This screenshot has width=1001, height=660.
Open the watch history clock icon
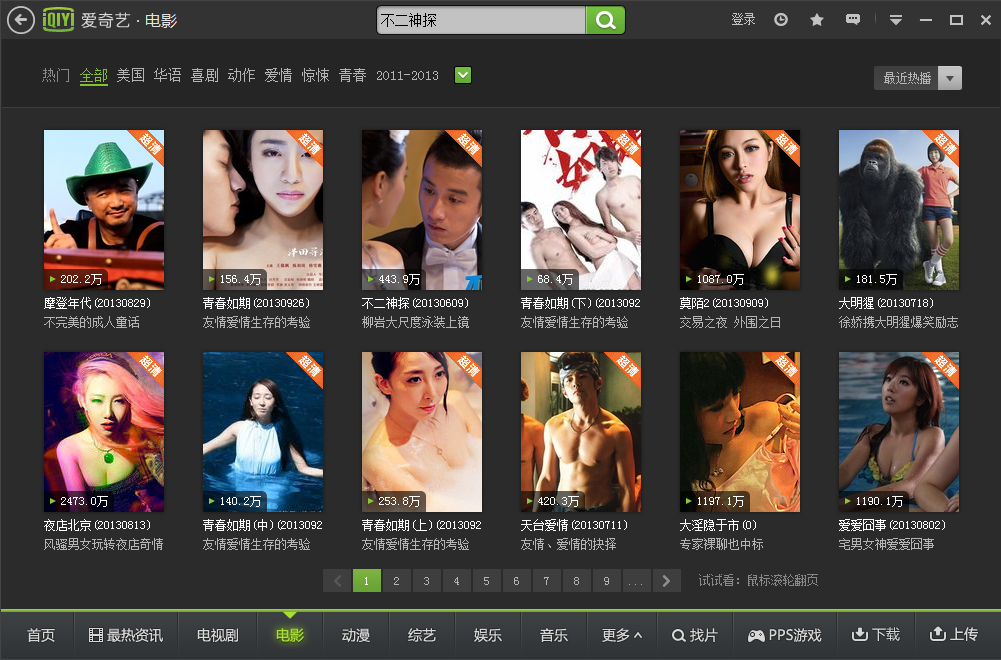(x=781, y=20)
